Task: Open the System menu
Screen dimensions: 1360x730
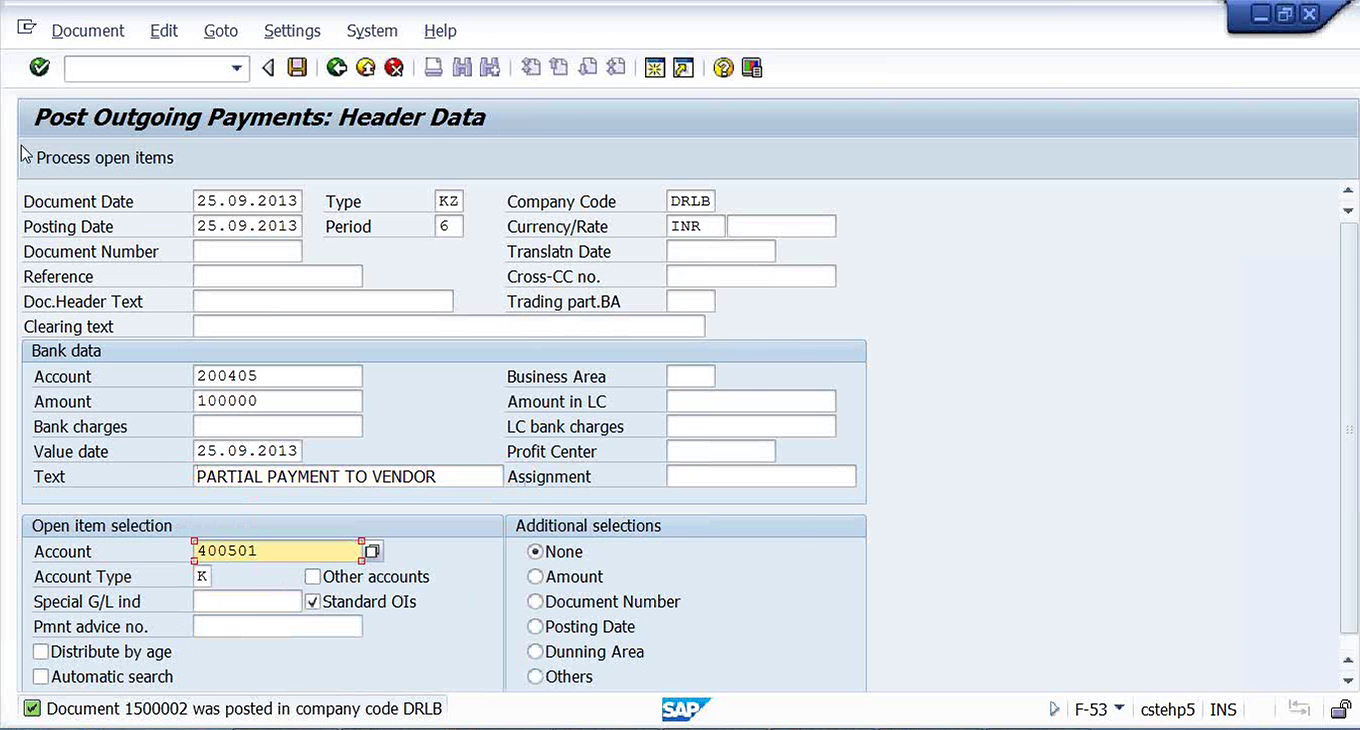Action: (372, 31)
